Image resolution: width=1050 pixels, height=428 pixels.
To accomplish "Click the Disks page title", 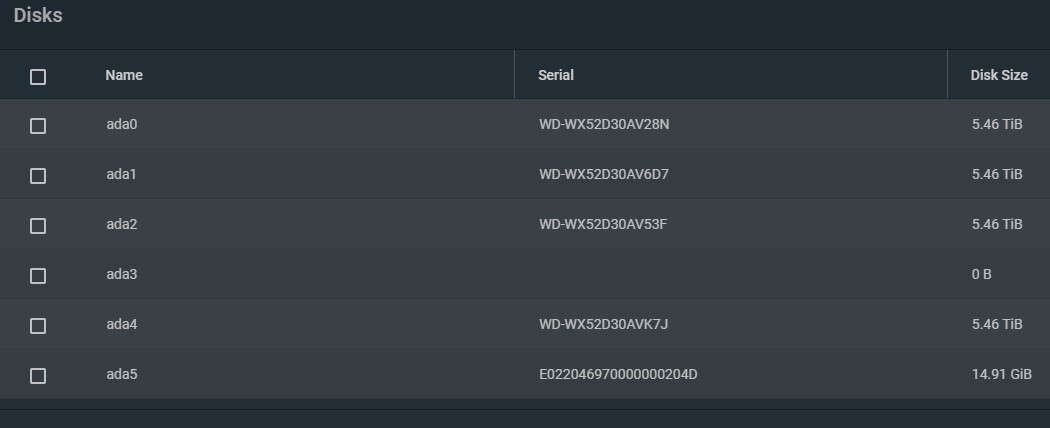I will (x=38, y=15).
